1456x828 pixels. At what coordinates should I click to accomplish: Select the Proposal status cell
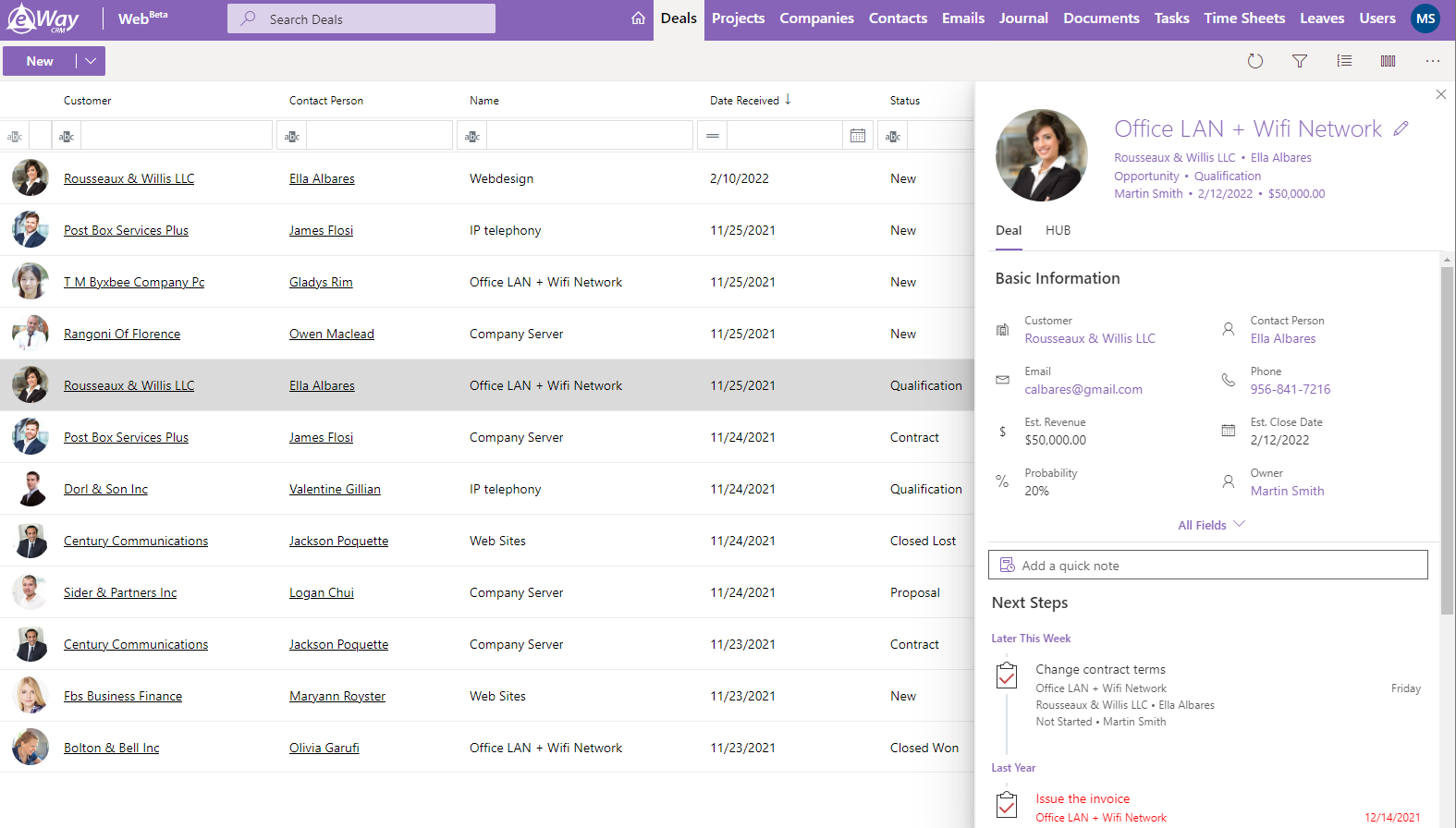[915, 592]
